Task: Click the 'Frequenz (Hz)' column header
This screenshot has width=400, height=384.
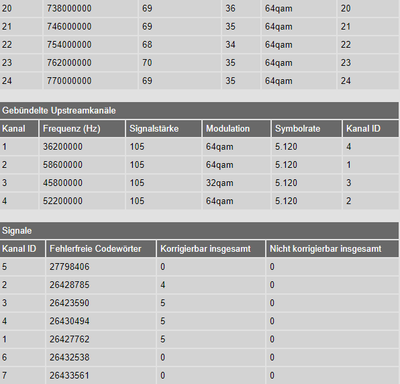Action: click(x=82, y=129)
